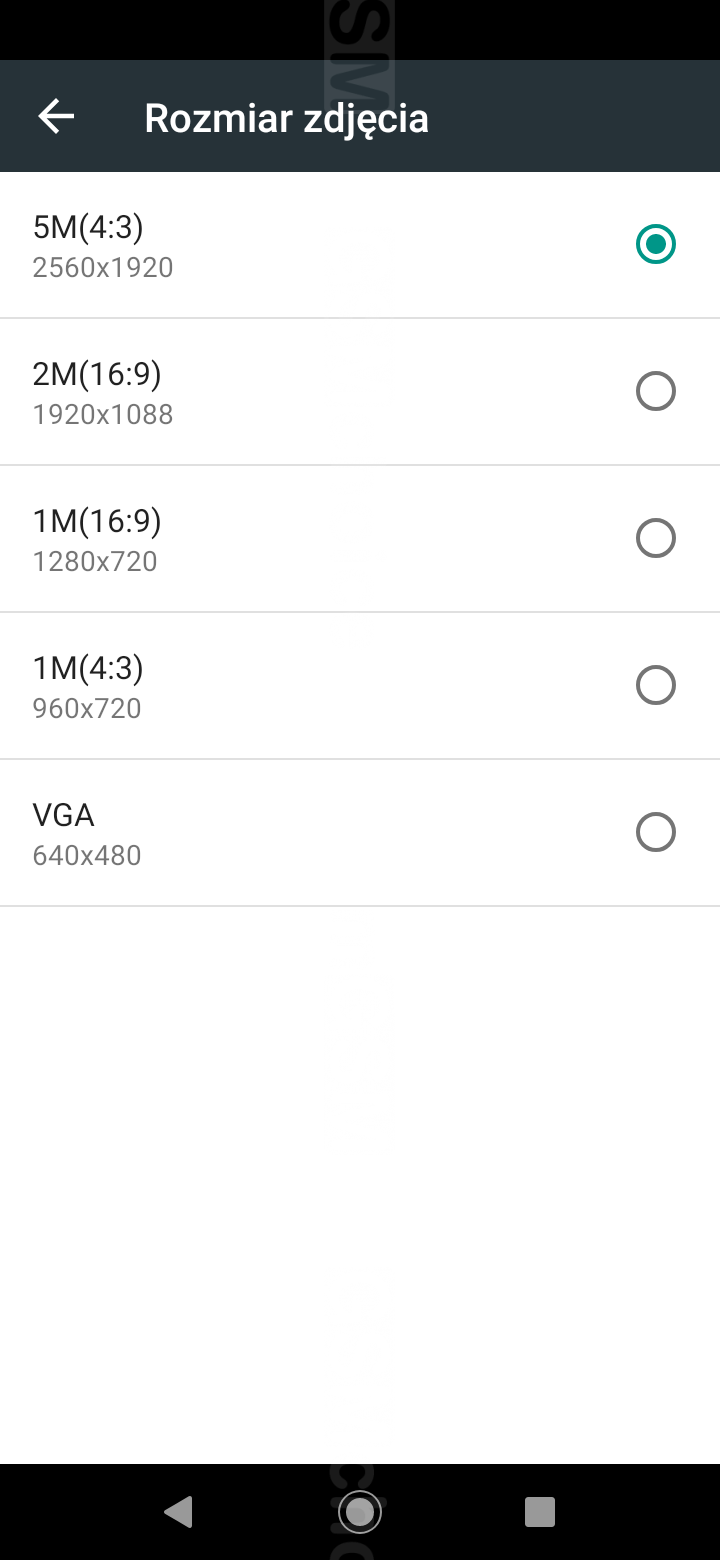The image size is (720, 1560).
Task: Select the 1280x720 resolution text
Action: (x=95, y=562)
